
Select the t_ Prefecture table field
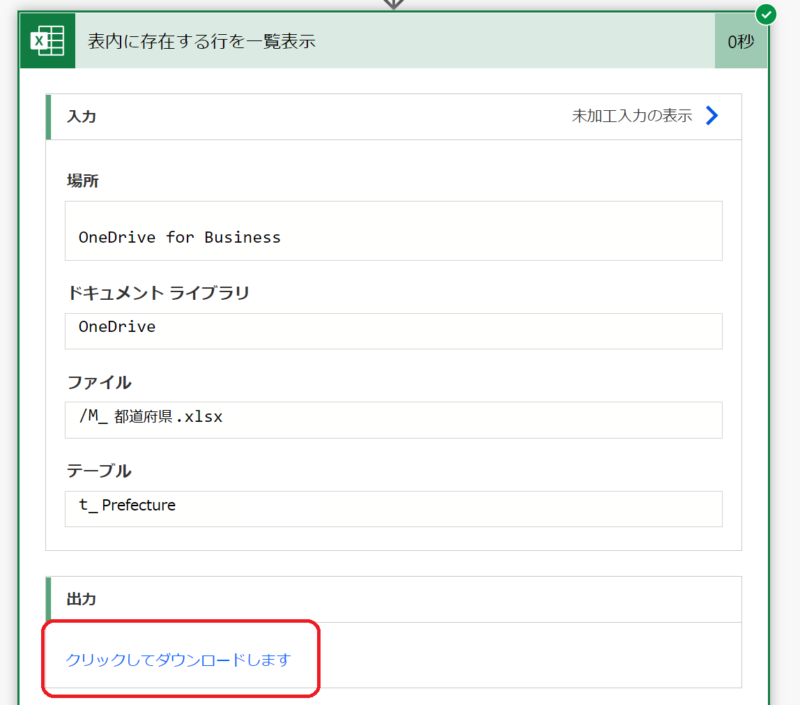coord(393,508)
